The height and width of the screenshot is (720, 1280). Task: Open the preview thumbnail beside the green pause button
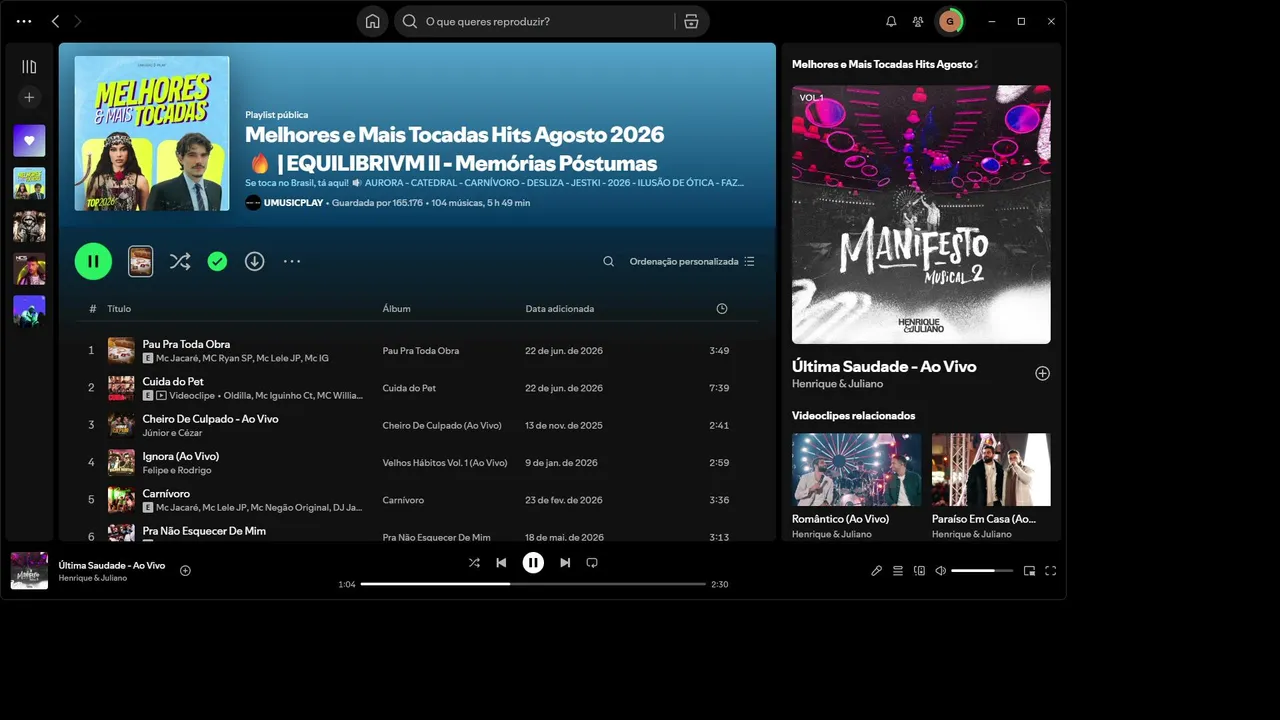click(141, 261)
